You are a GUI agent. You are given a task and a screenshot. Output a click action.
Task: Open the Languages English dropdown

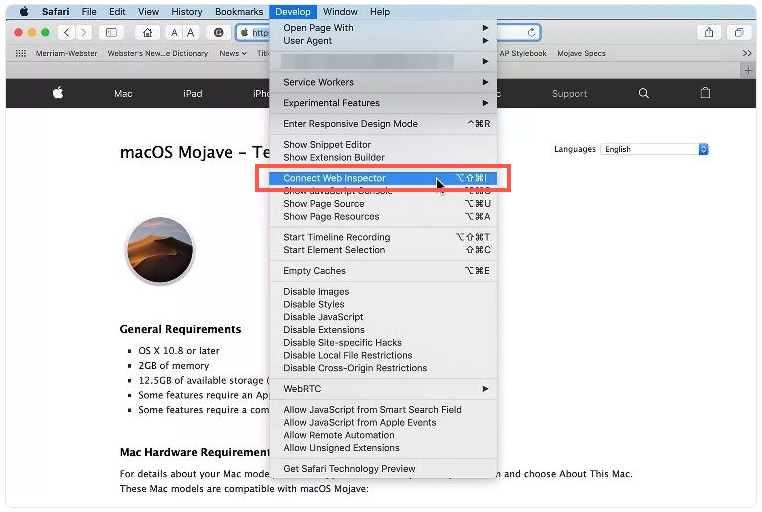[x=654, y=149]
